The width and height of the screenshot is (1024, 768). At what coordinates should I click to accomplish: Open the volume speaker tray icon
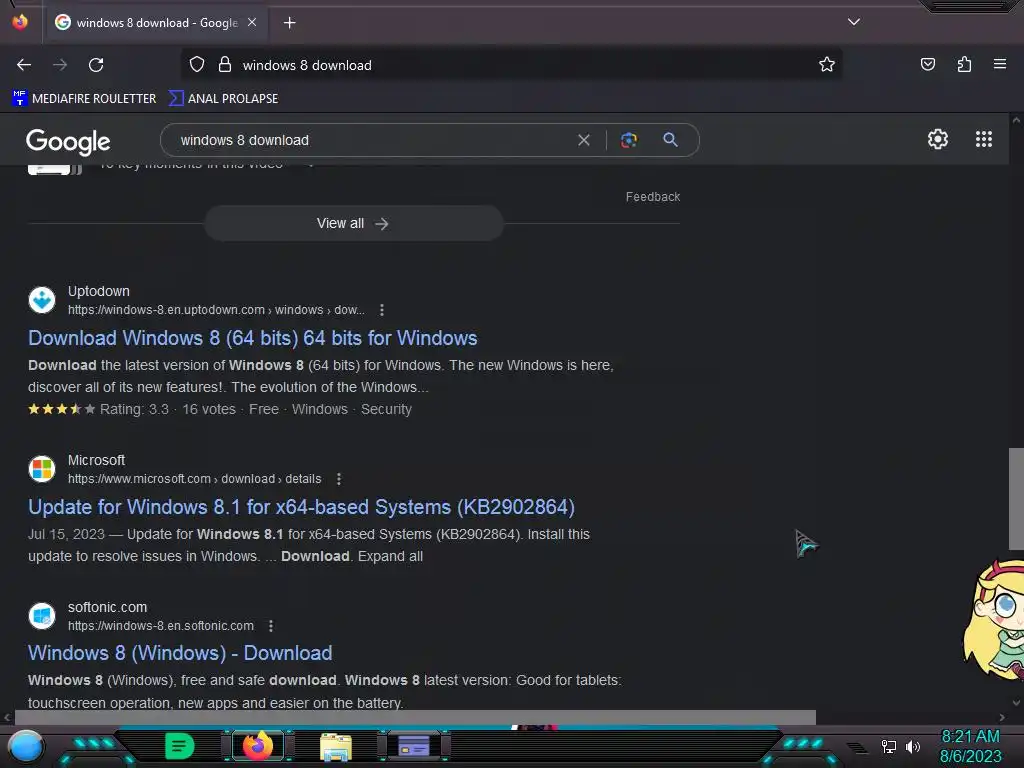(x=913, y=746)
